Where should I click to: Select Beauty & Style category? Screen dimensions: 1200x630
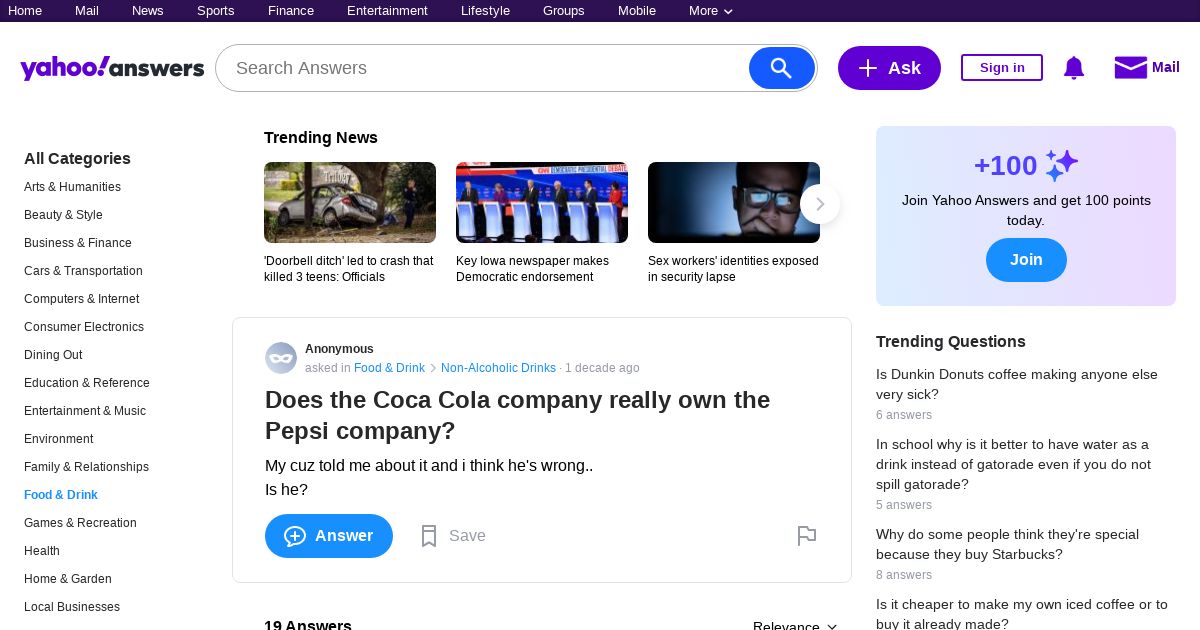click(x=63, y=215)
